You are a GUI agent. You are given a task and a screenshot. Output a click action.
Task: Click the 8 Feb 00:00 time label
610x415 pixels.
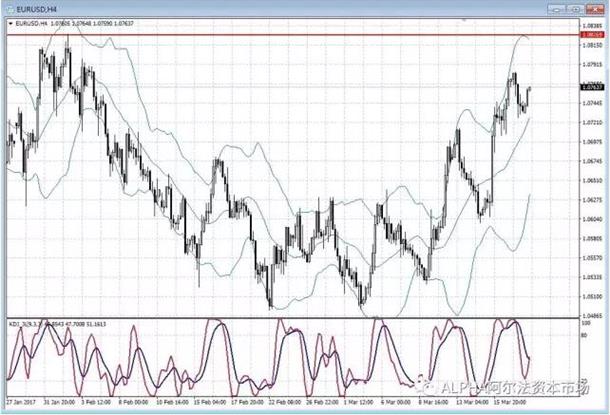[133, 402]
